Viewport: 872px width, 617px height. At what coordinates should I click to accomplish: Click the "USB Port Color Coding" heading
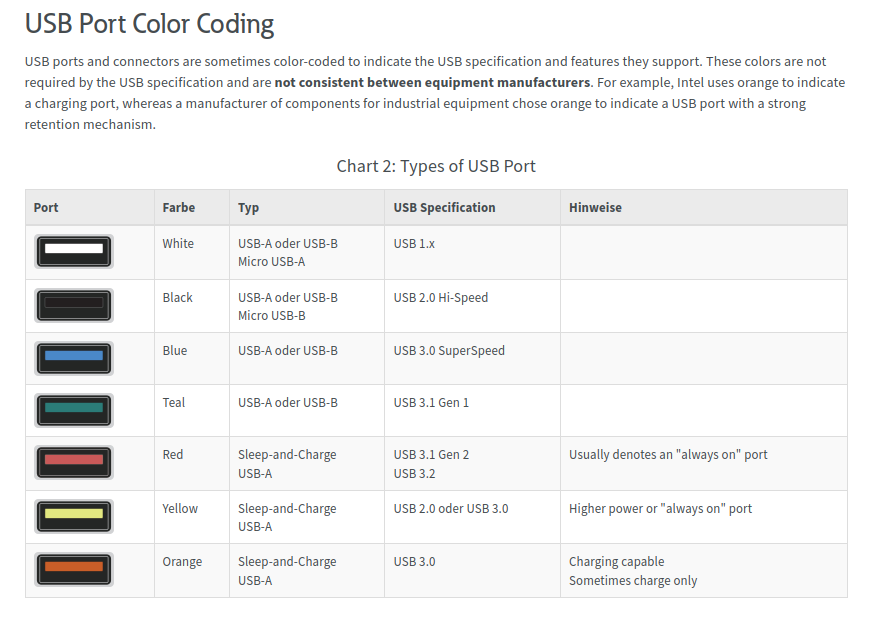click(150, 23)
